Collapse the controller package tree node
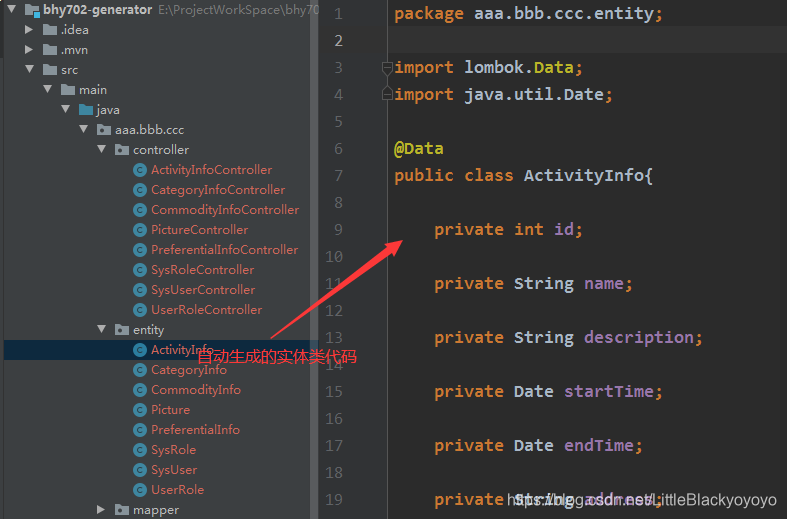Screen dimensions: 787x519 click(102, 150)
